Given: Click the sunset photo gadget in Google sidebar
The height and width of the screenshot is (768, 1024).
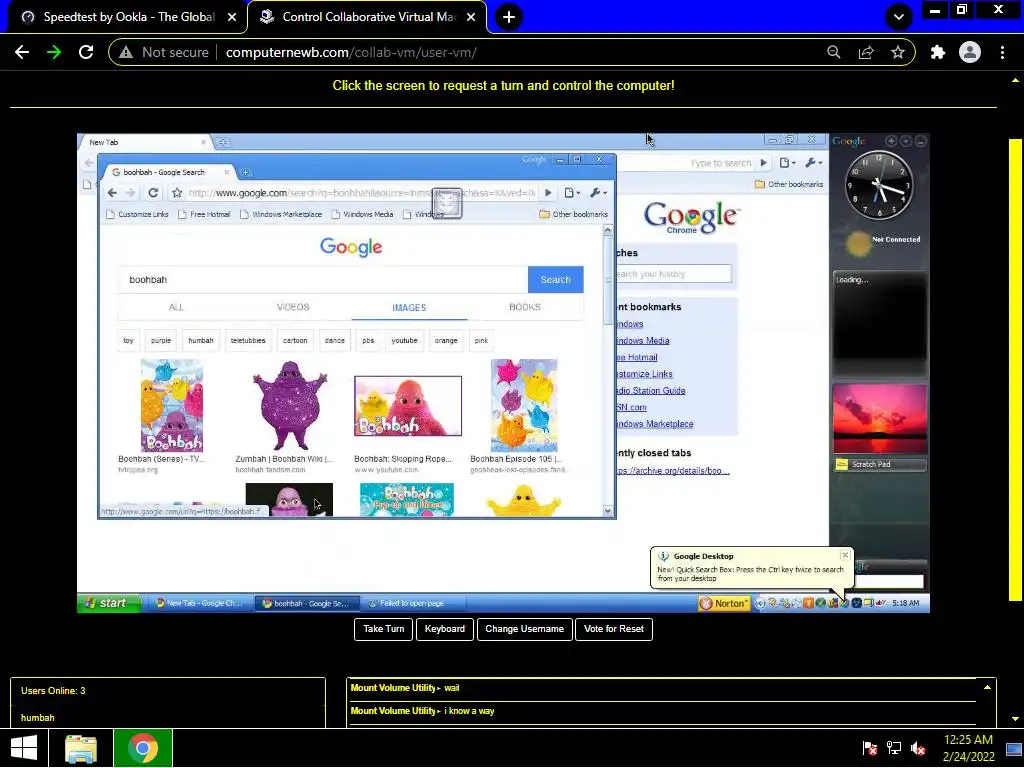Looking at the screenshot, I should coord(879,419).
